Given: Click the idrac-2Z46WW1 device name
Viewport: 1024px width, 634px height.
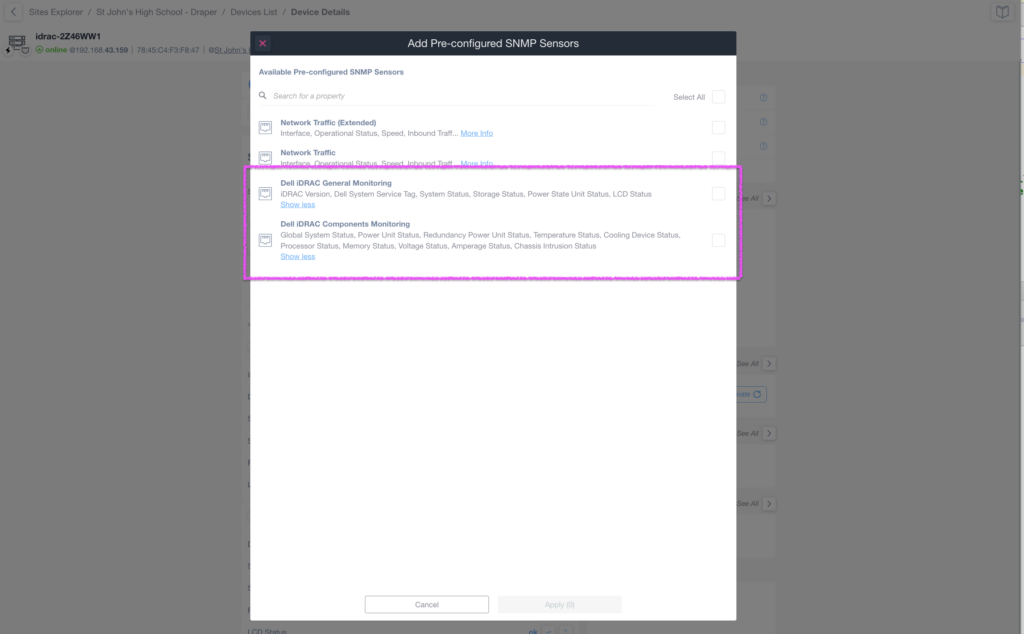Looking at the screenshot, I should pos(68,37).
